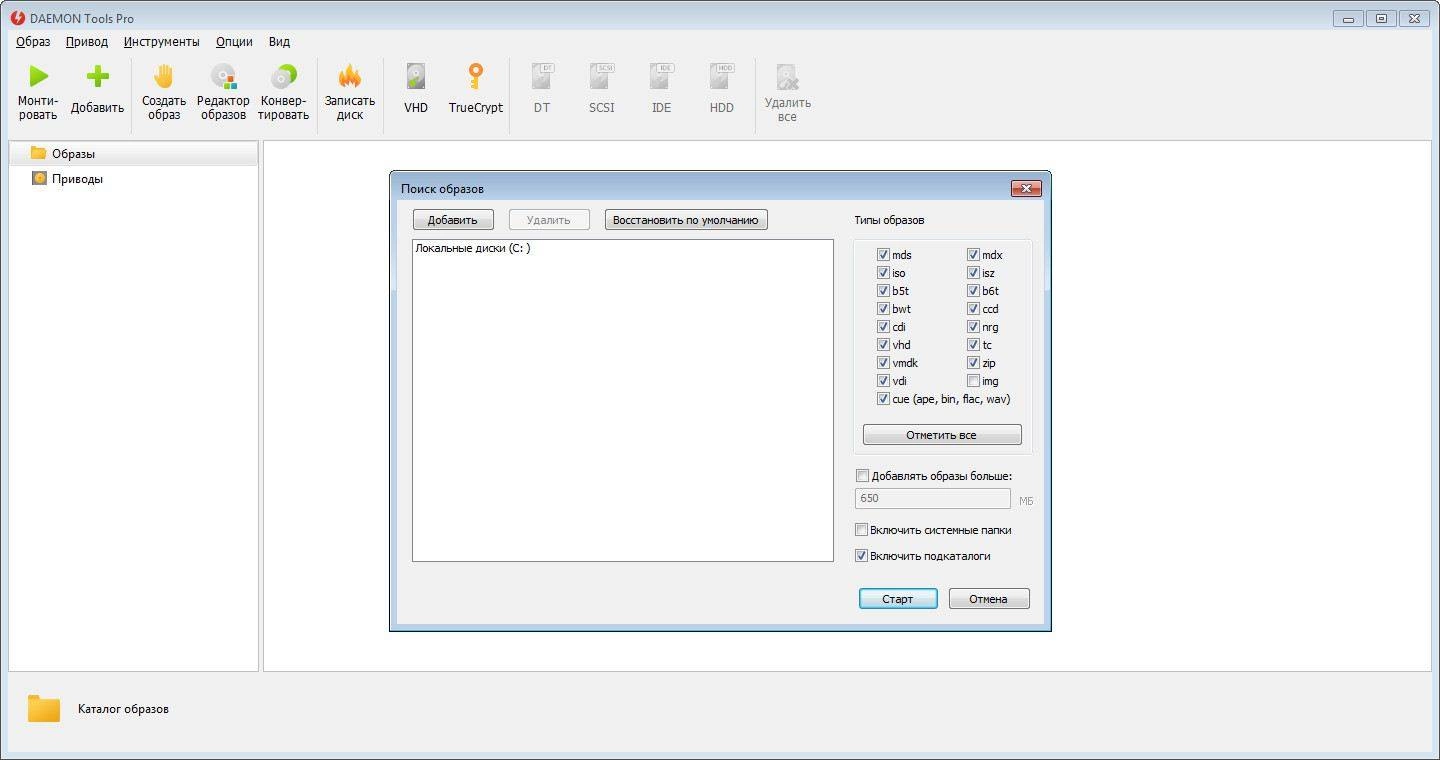The image size is (1440, 760).
Task: Toggle the iso checkbox
Action: pyautogui.click(x=883, y=273)
